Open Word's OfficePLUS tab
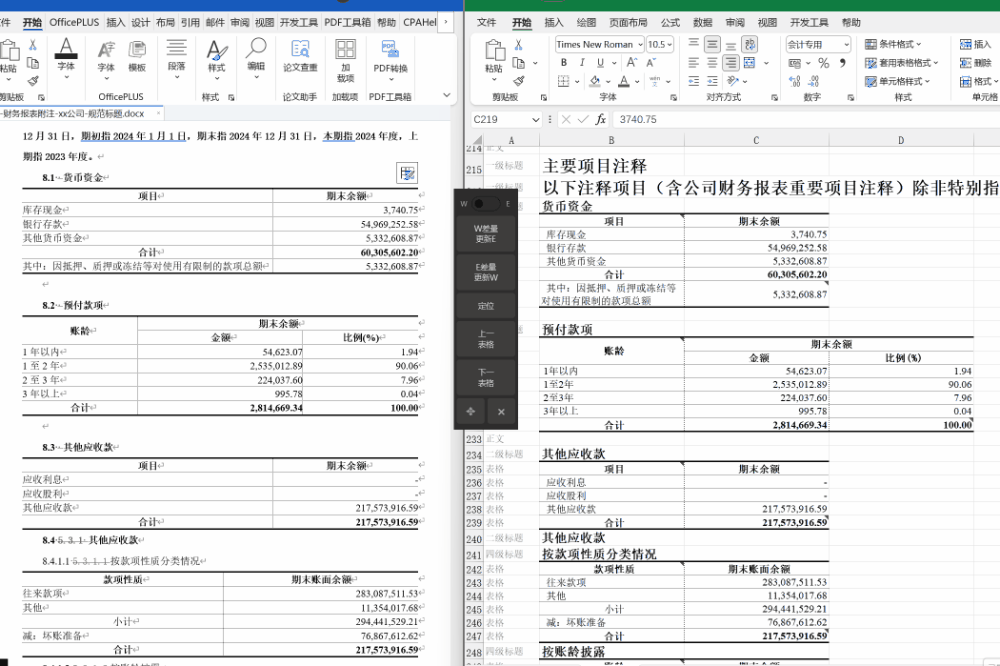Image resolution: width=1000 pixels, height=666 pixels. click(75, 22)
